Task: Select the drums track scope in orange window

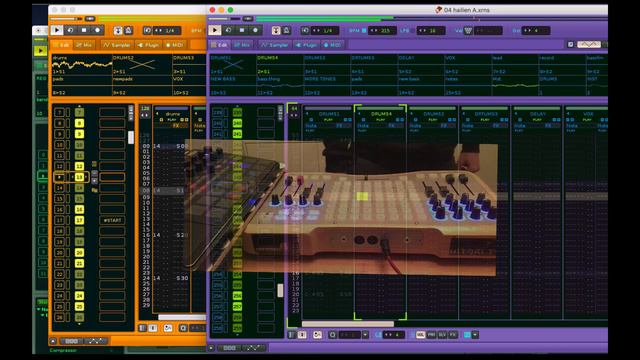Action: [x=82, y=64]
